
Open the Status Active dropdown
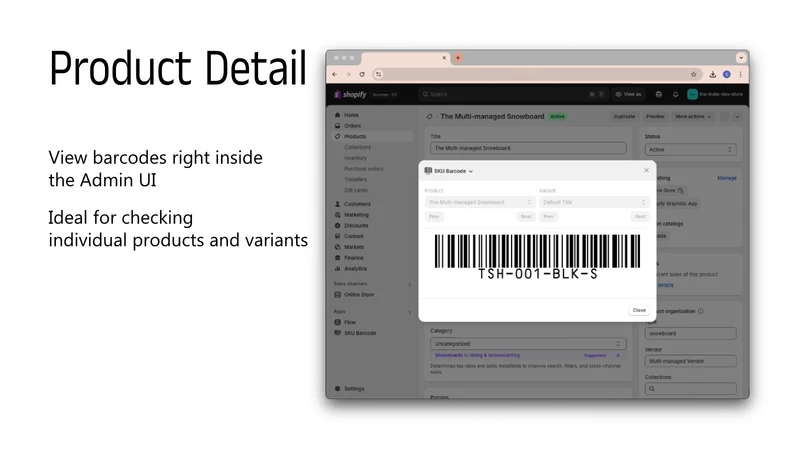pyautogui.click(x=690, y=150)
